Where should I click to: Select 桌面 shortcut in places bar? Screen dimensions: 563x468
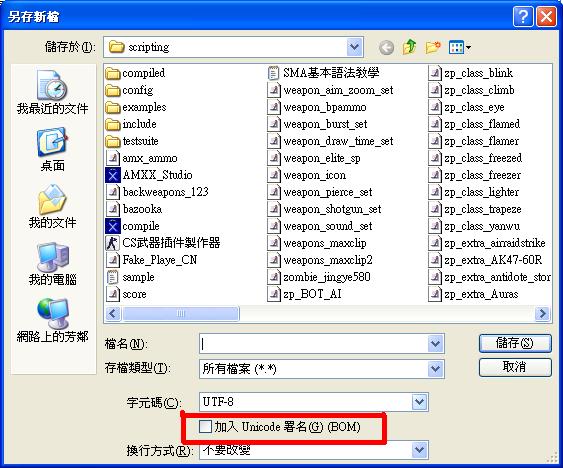coord(52,150)
